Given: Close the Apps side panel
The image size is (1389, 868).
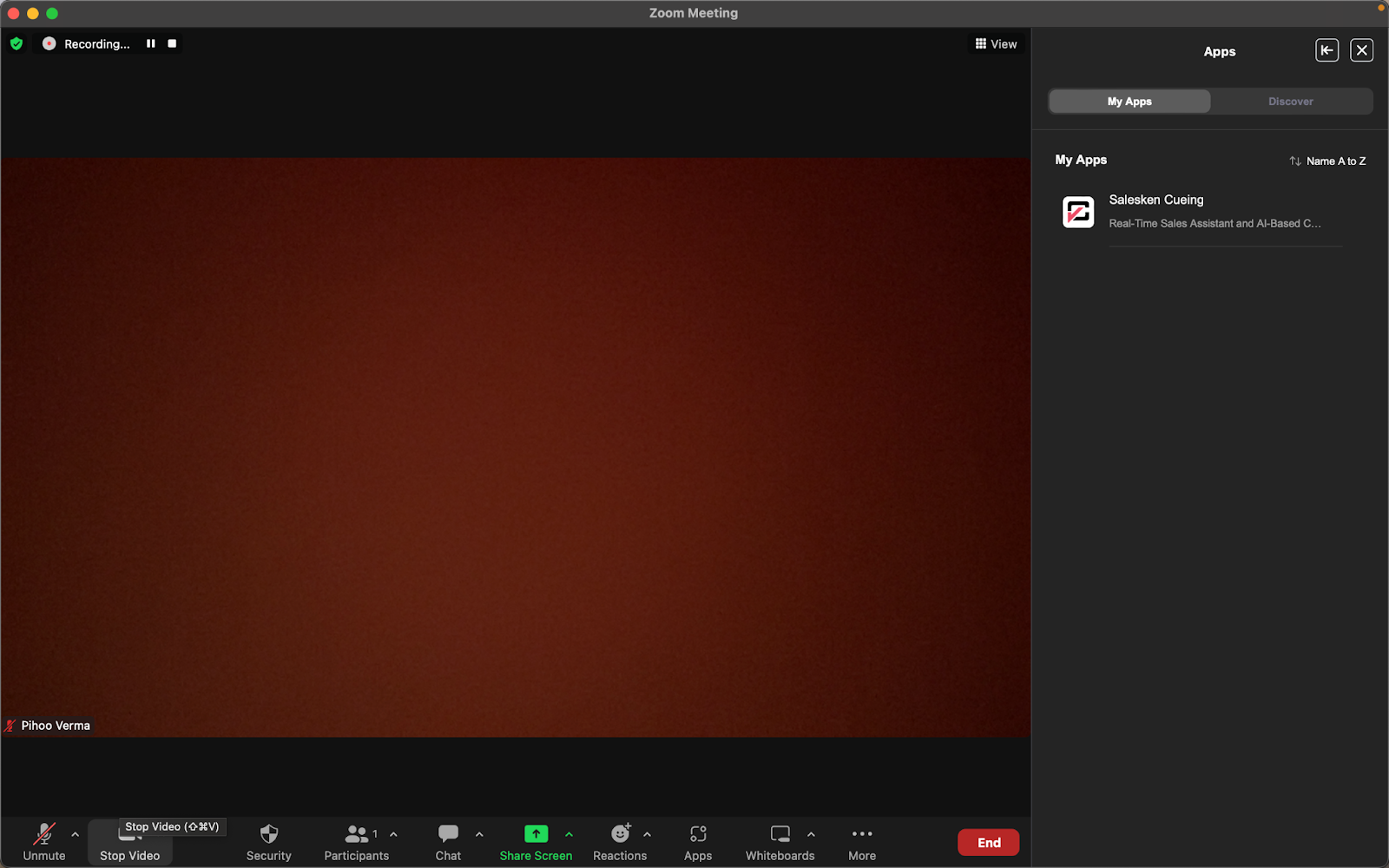Looking at the screenshot, I should coord(1362,50).
